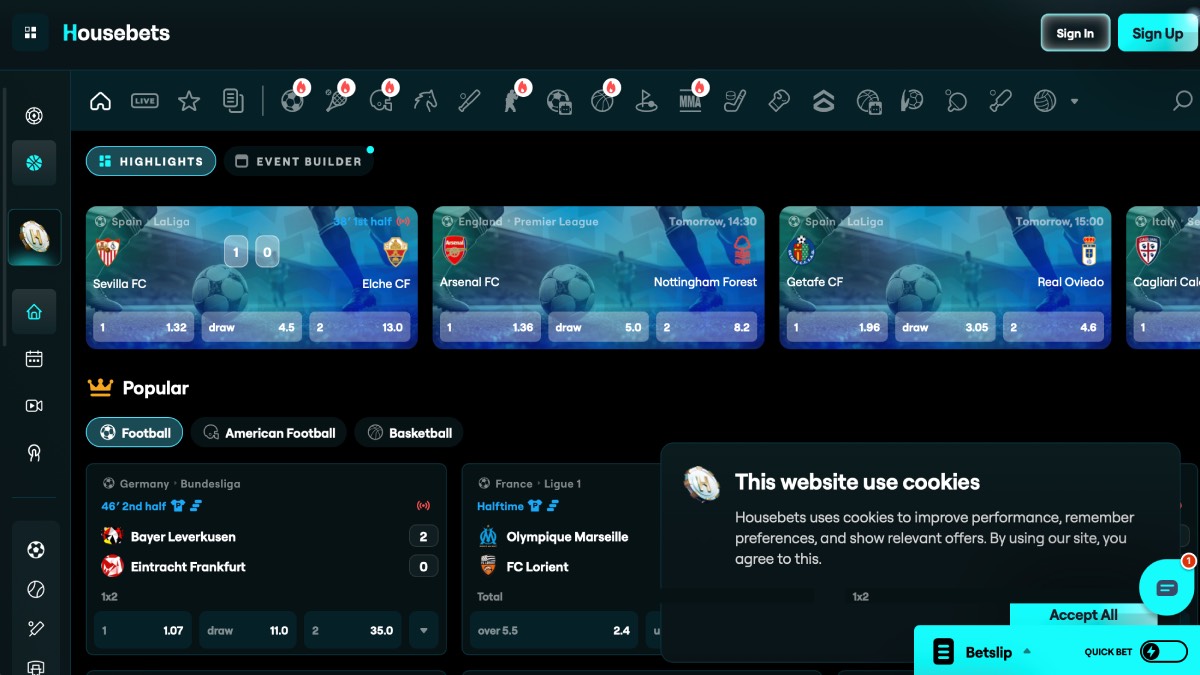The width and height of the screenshot is (1200, 675).
Task: Bet on Sevilla FC win at 1.32
Action: pyautogui.click(x=143, y=327)
